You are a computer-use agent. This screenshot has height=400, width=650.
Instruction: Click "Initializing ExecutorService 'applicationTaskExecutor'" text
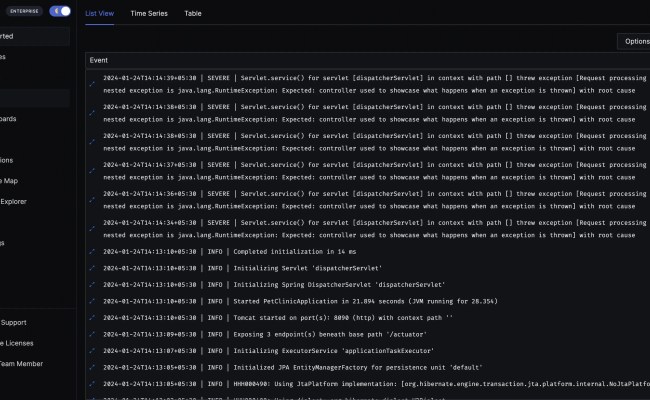[334, 351]
